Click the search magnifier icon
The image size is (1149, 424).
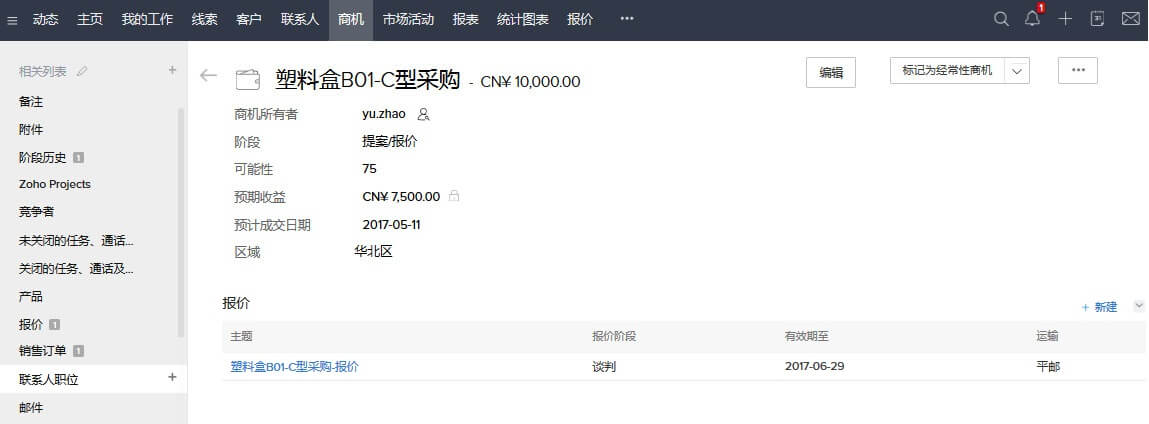click(x=1001, y=20)
